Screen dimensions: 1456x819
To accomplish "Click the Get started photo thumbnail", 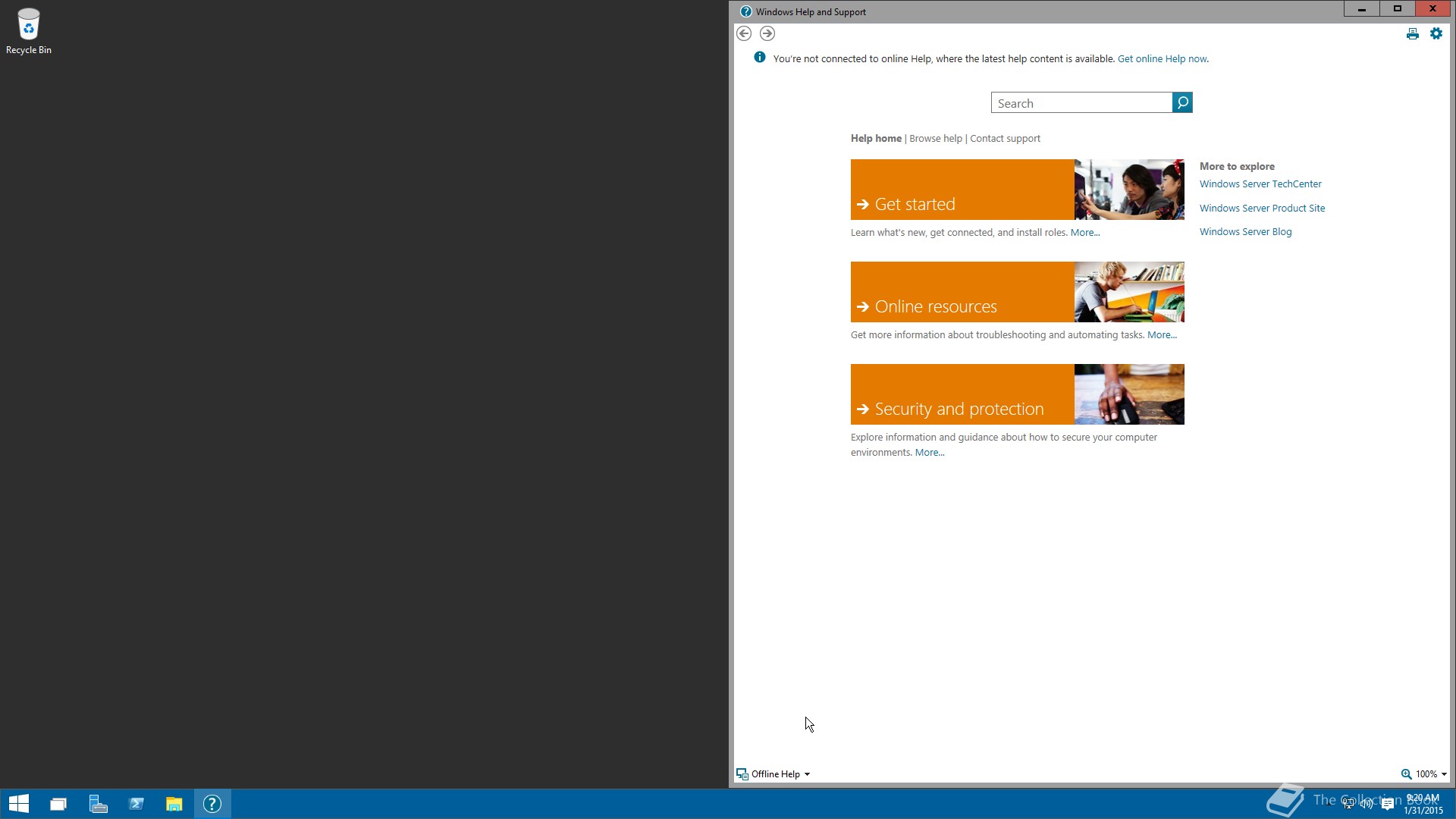I will coord(1129,190).
